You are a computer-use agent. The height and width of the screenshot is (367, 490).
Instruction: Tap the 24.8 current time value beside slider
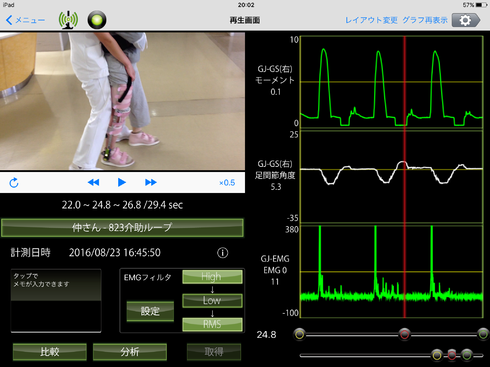[x=266, y=334]
